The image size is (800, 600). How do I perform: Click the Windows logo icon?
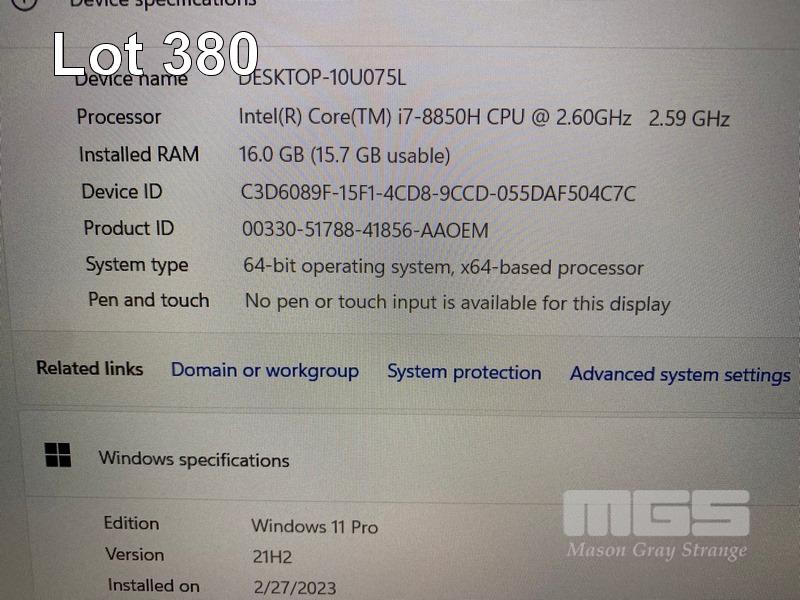pyautogui.click(x=58, y=455)
